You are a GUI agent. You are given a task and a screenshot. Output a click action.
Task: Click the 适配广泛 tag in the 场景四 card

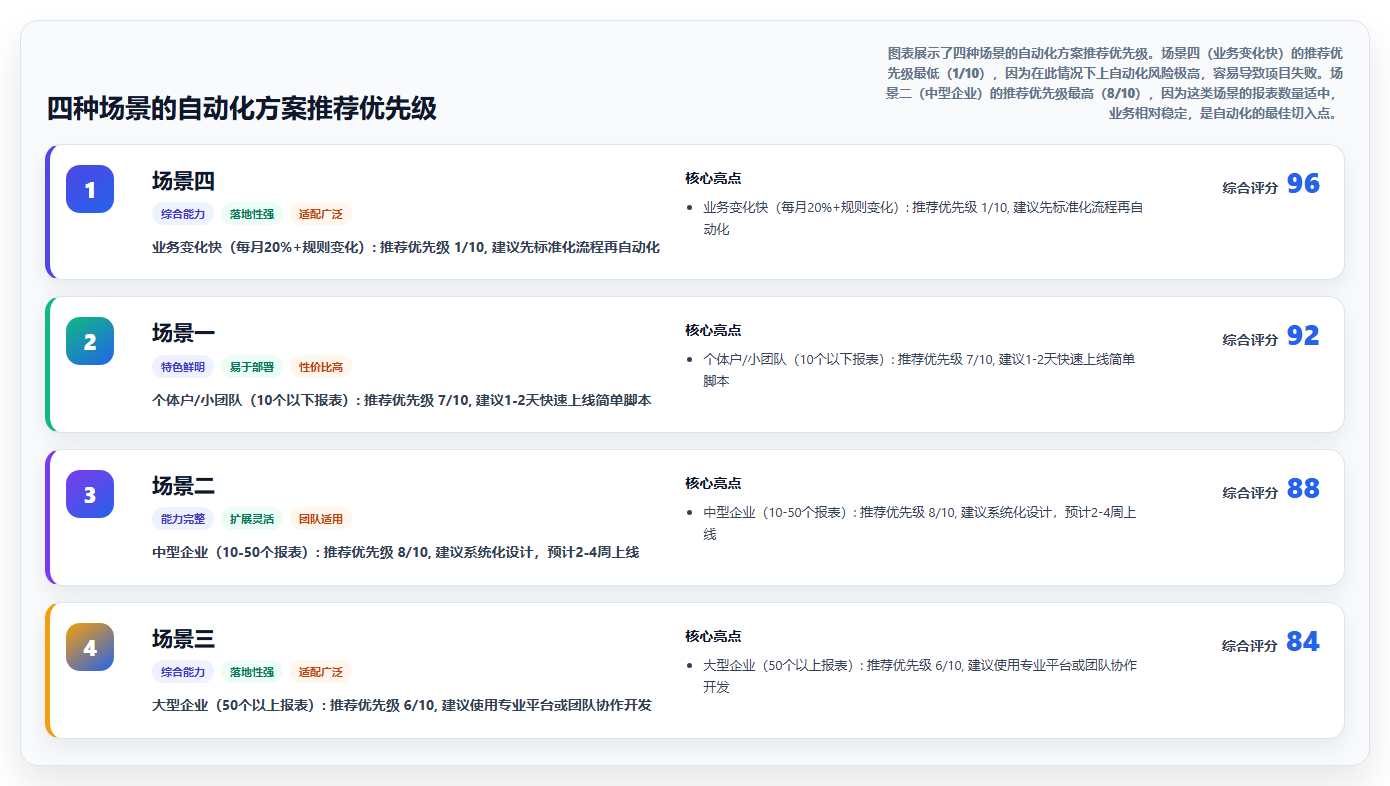[321, 214]
